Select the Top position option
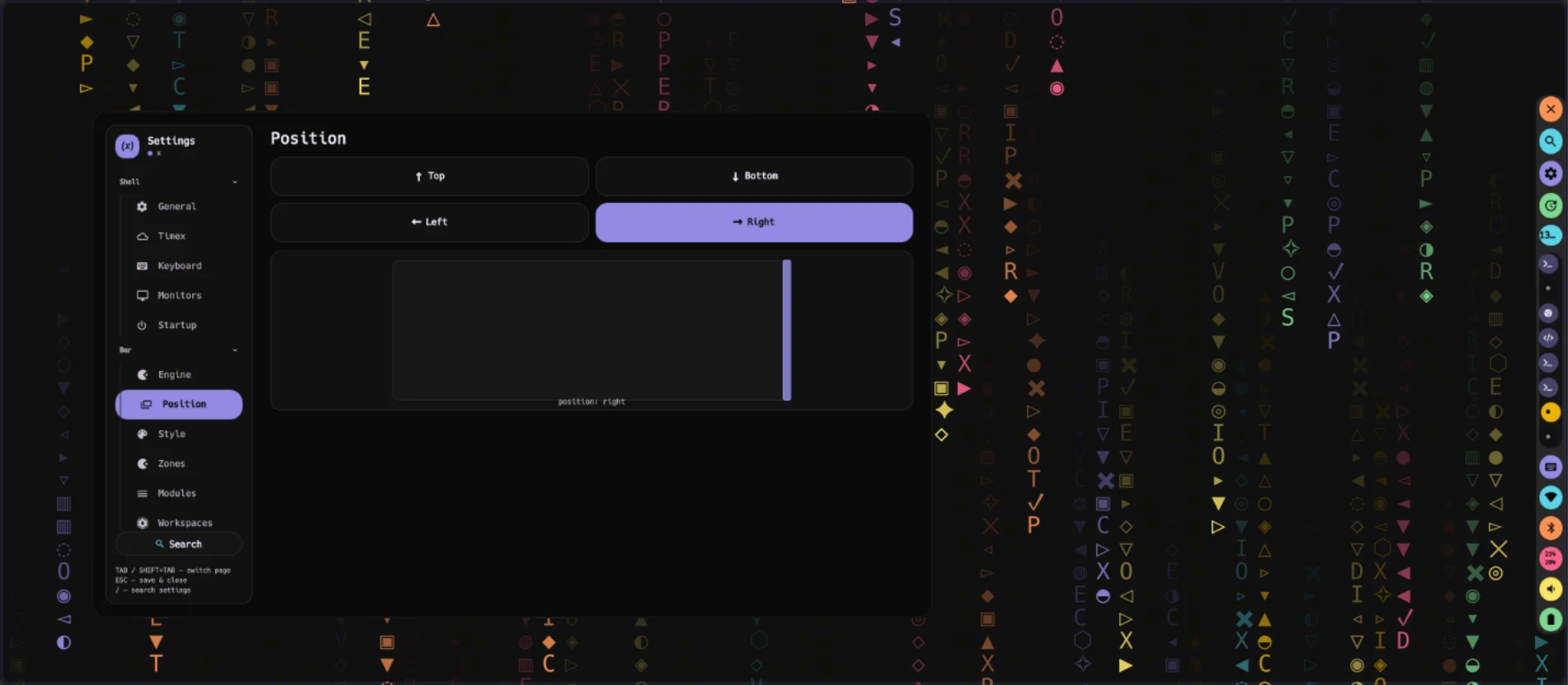Screen dimensions: 1568x685 click(429, 176)
